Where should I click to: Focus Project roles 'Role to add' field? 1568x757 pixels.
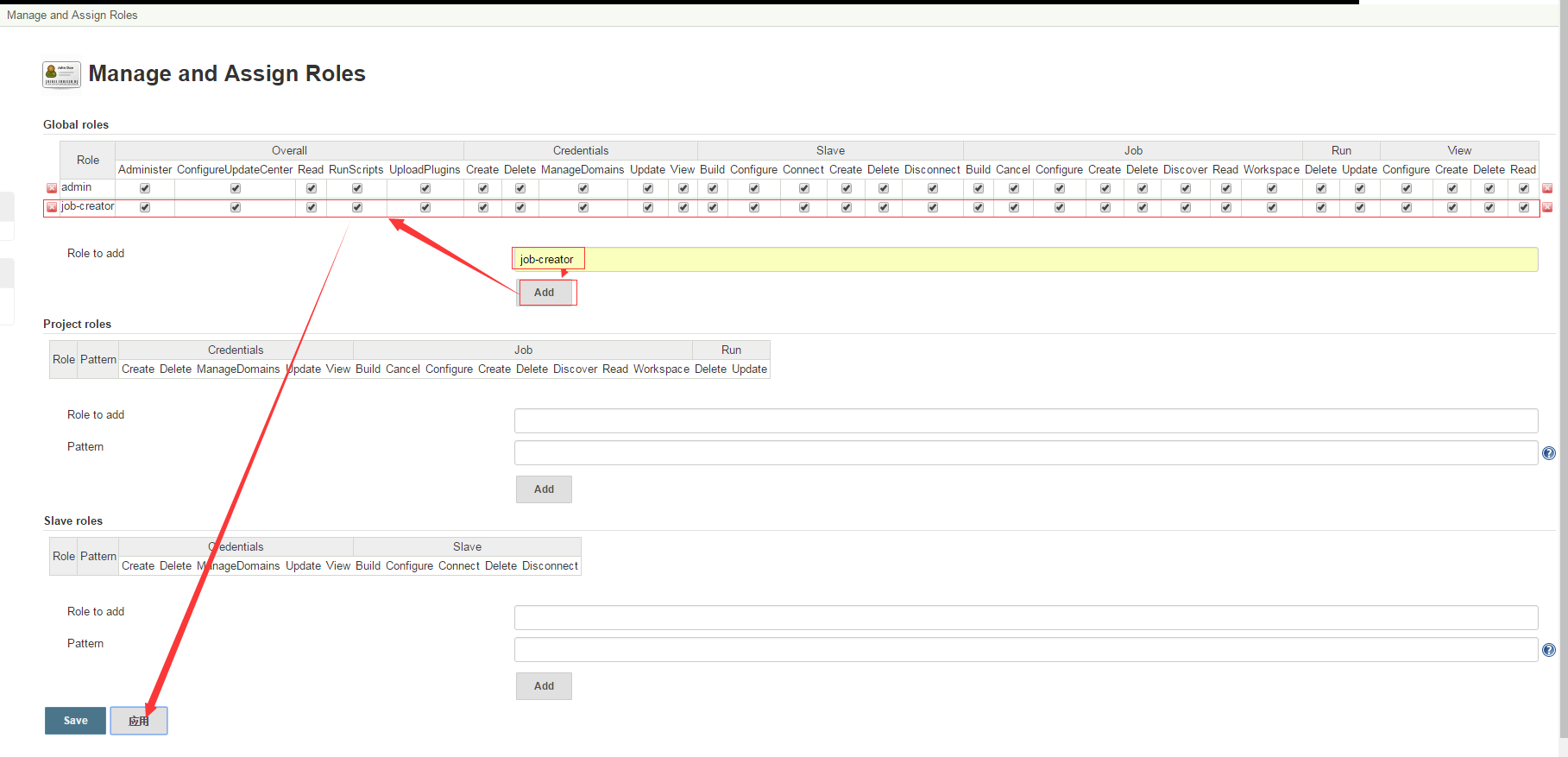pos(1026,421)
